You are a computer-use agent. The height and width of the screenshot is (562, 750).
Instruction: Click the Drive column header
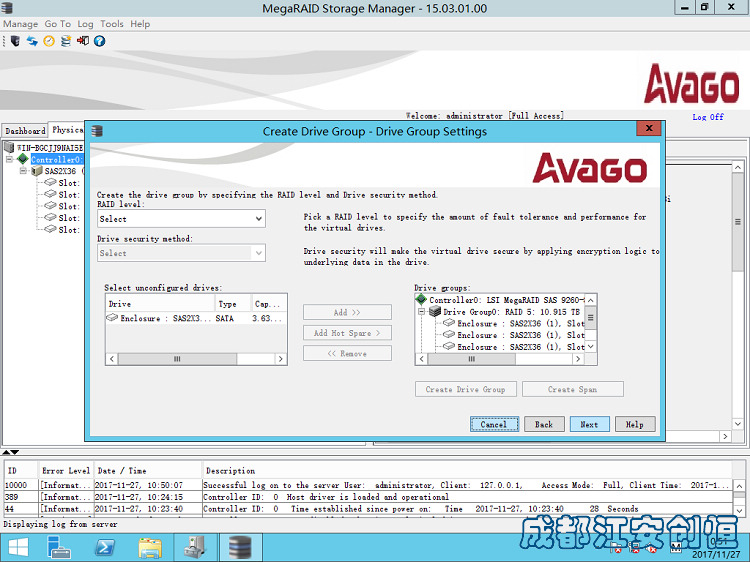click(160, 304)
